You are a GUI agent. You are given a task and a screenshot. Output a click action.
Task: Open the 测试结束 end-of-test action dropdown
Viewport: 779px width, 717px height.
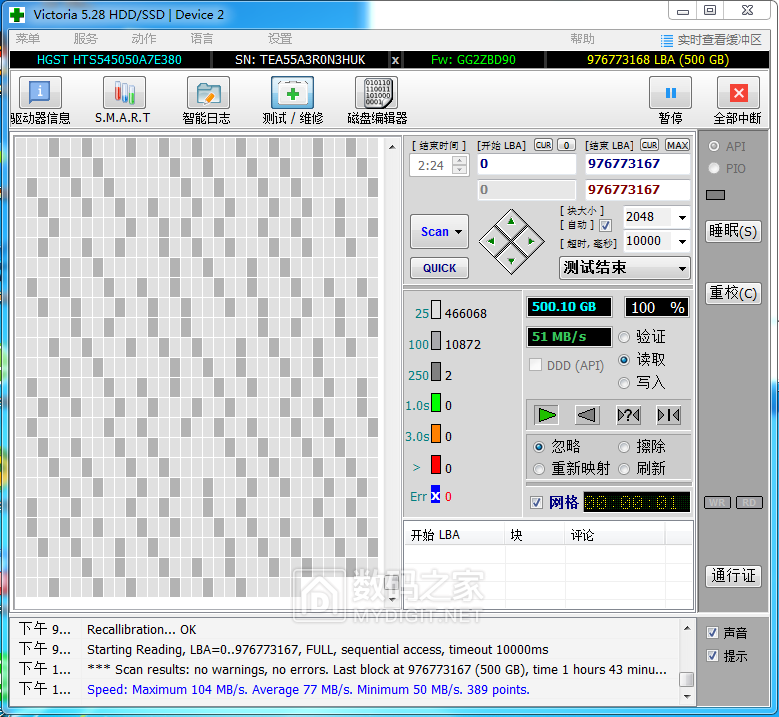click(624, 268)
